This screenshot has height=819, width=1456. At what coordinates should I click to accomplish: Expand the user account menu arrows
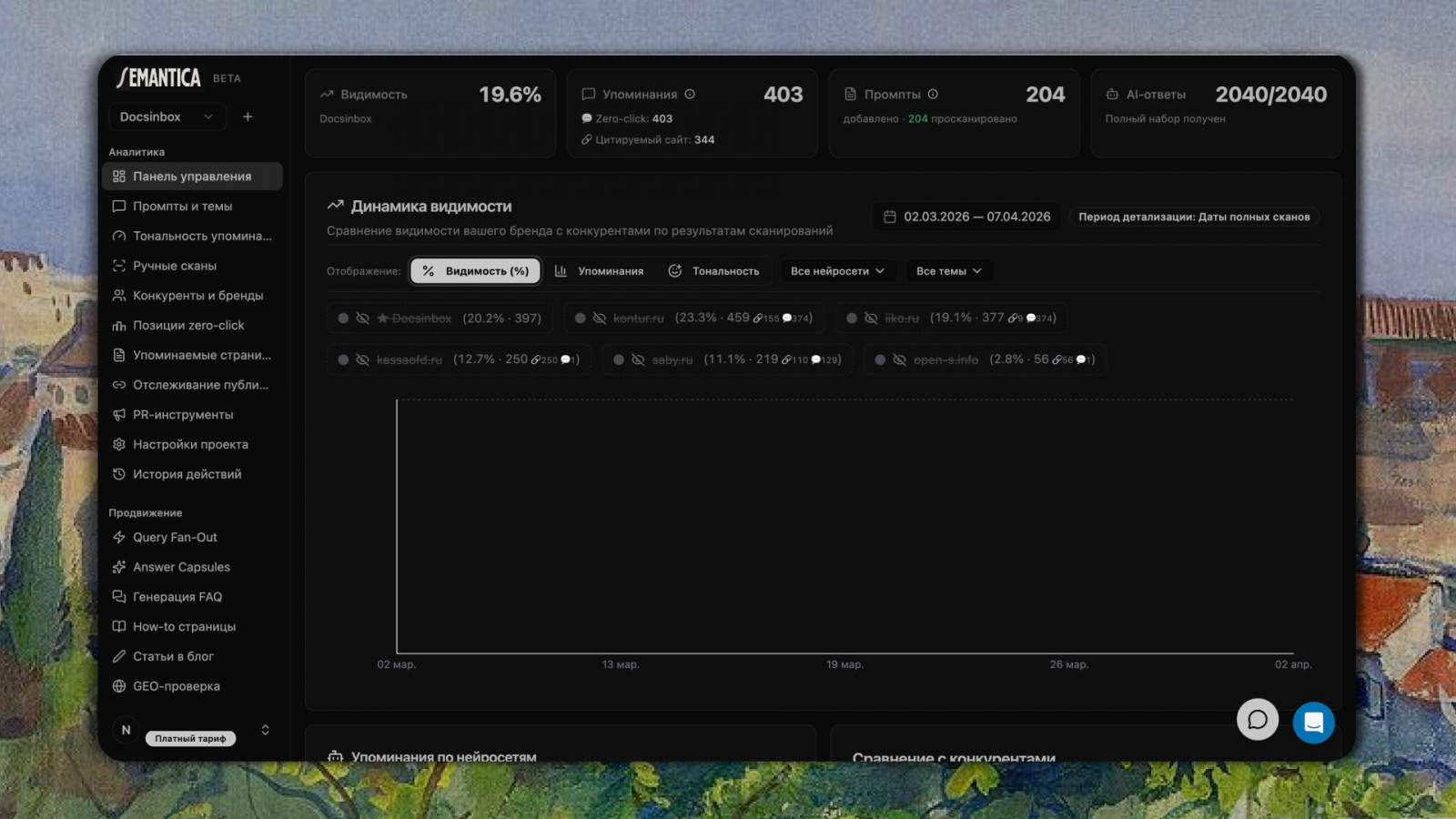point(265,730)
